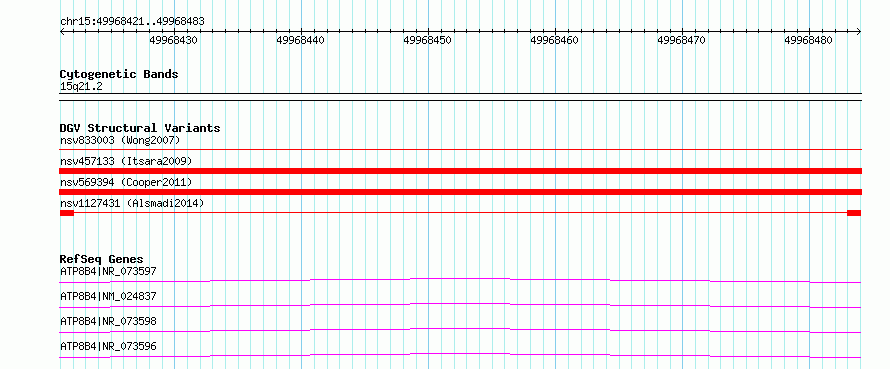Click the left red block of nsv1127431
The width and height of the screenshot is (890, 369).
point(67,213)
